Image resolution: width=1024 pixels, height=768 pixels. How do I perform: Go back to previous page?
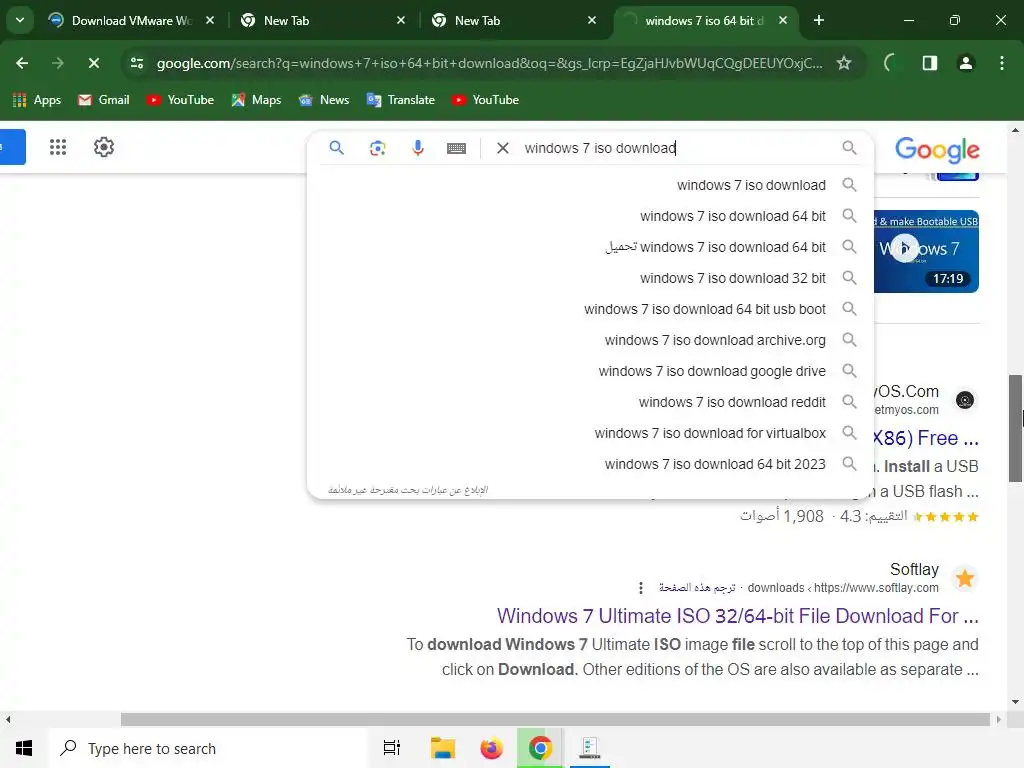22,63
